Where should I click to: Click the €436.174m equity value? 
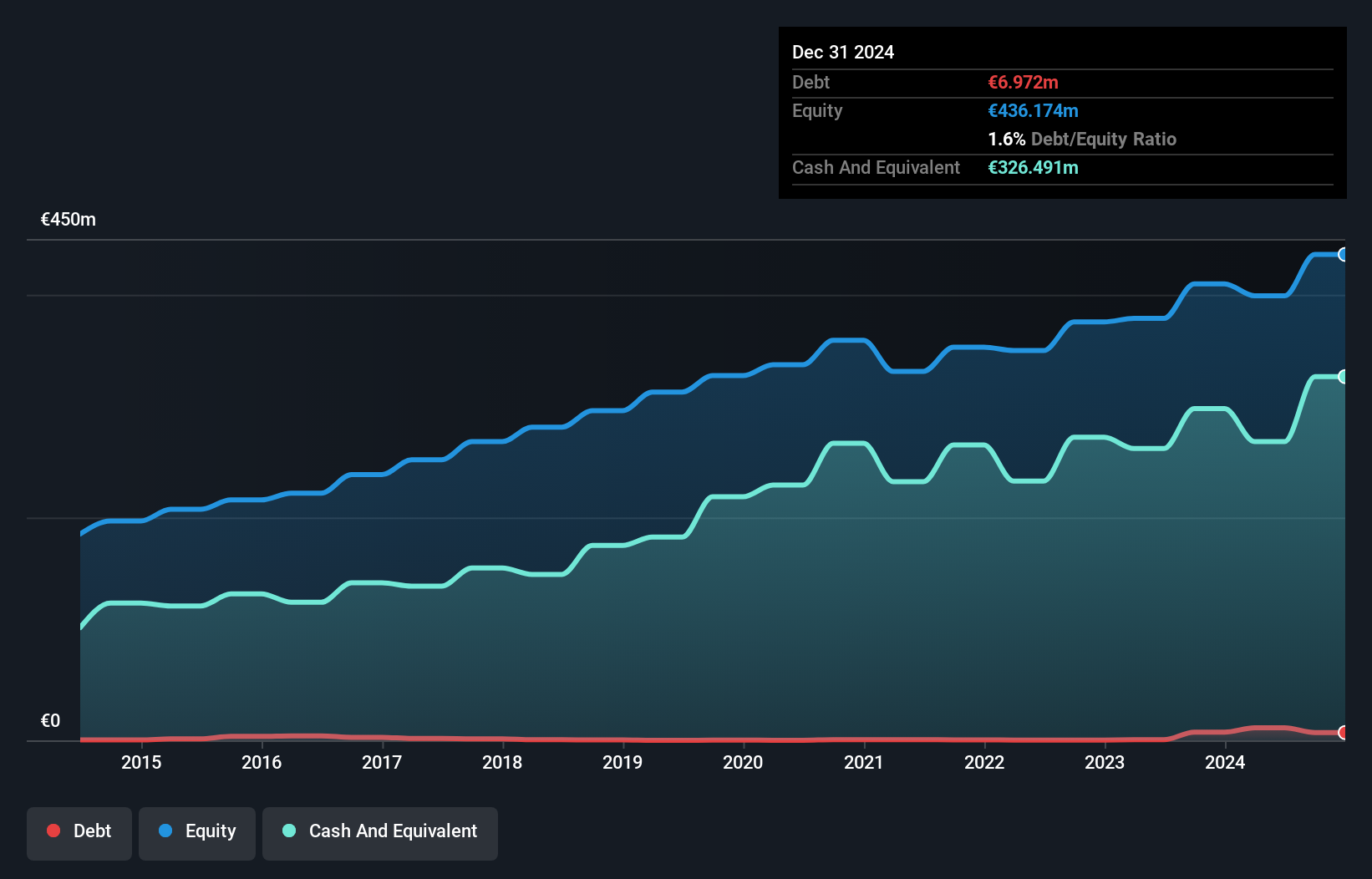[1033, 111]
